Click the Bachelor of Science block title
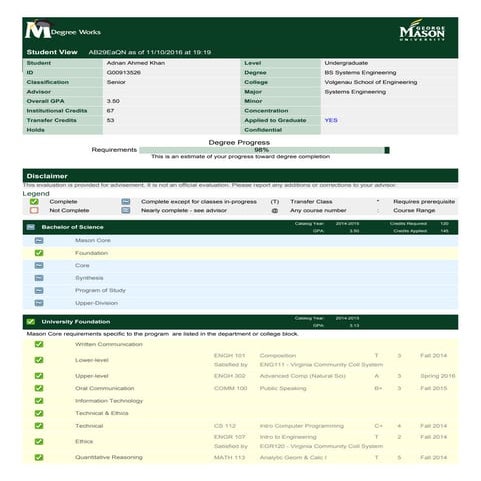 73,227
